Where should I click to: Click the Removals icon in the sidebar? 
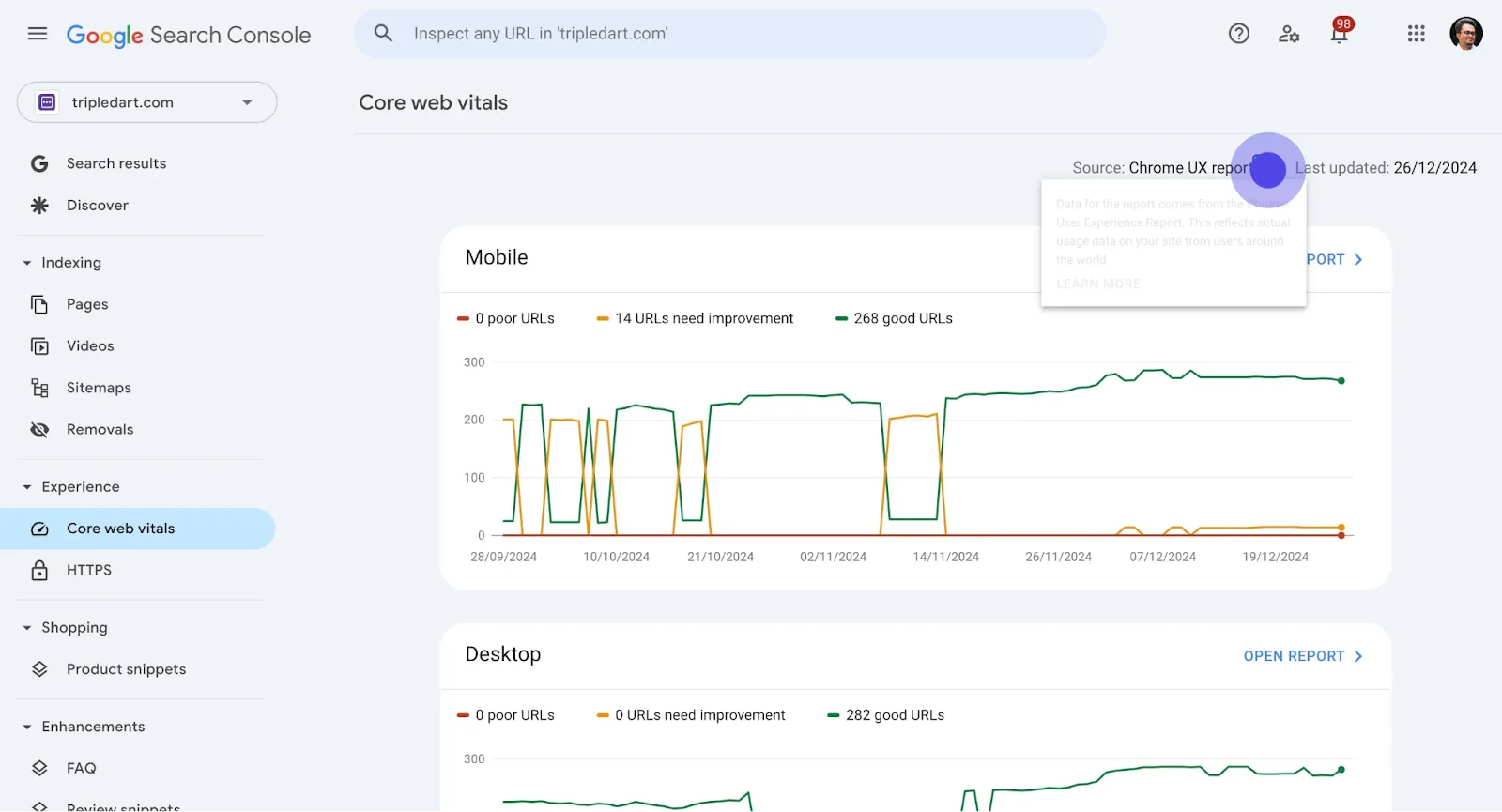(39, 430)
